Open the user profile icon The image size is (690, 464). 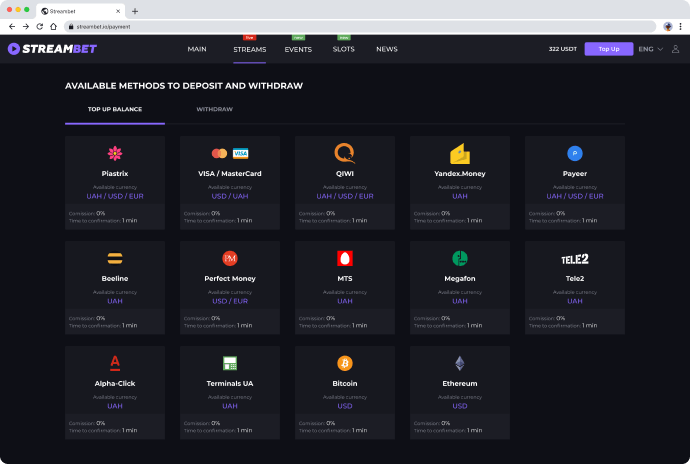click(x=675, y=49)
